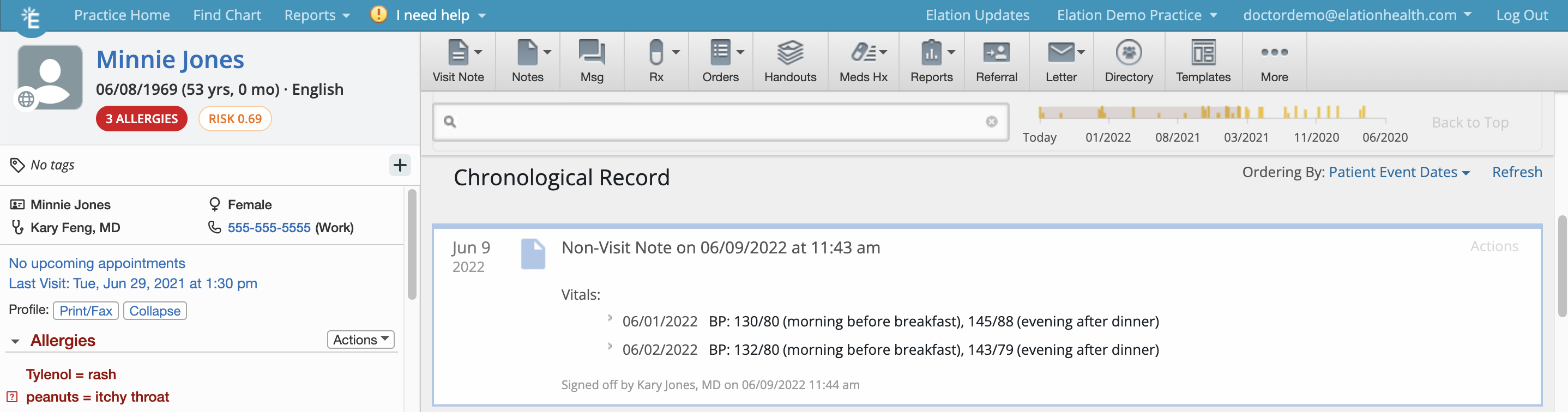Add a tag with the plus button
The height and width of the screenshot is (412, 1568).
400,165
